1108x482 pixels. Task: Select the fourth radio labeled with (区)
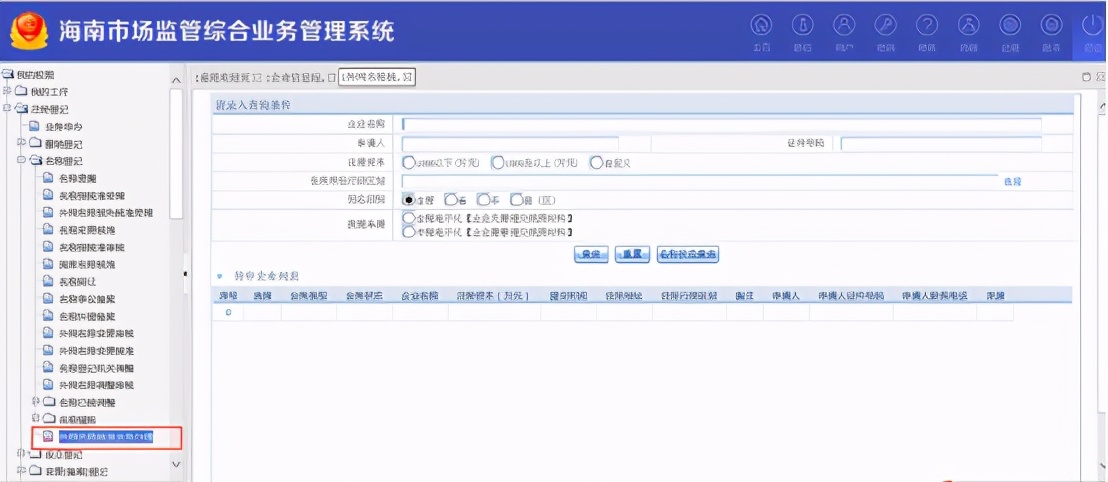(x=517, y=199)
